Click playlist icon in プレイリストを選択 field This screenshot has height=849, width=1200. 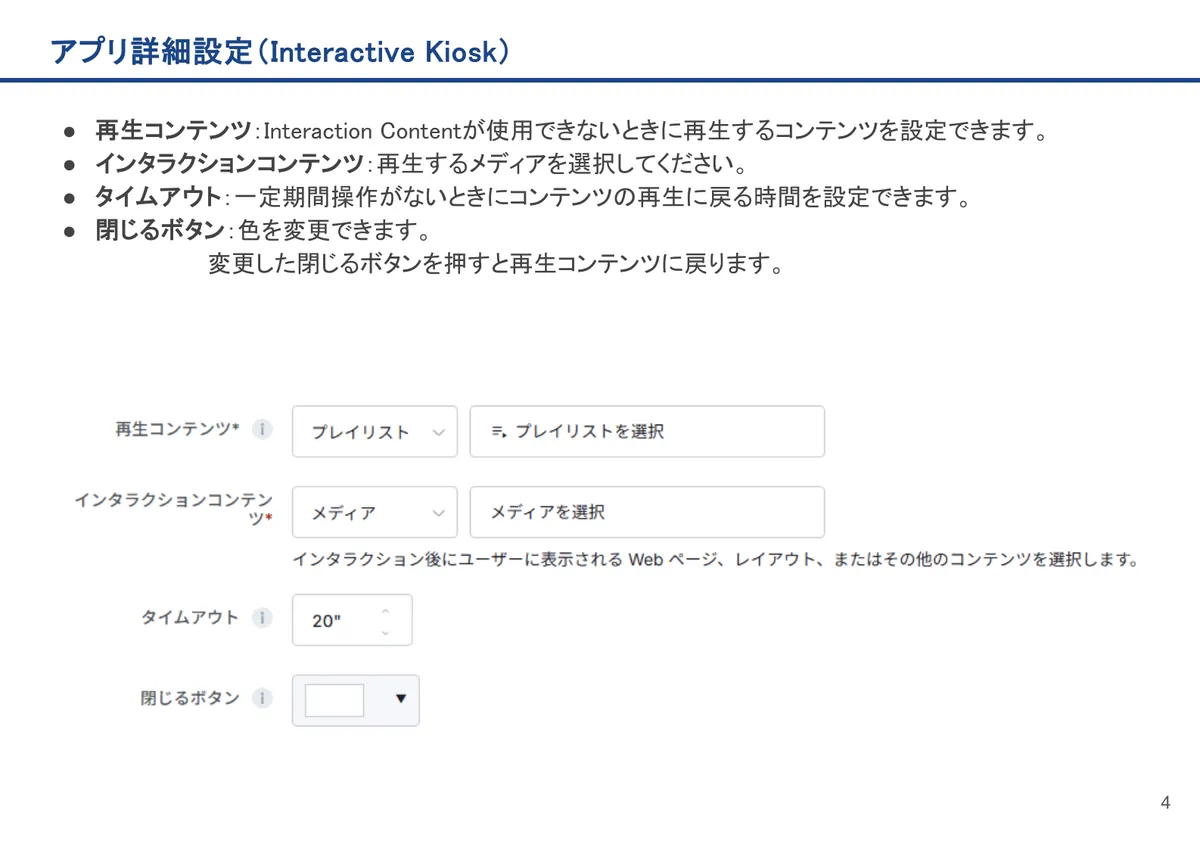click(x=499, y=432)
